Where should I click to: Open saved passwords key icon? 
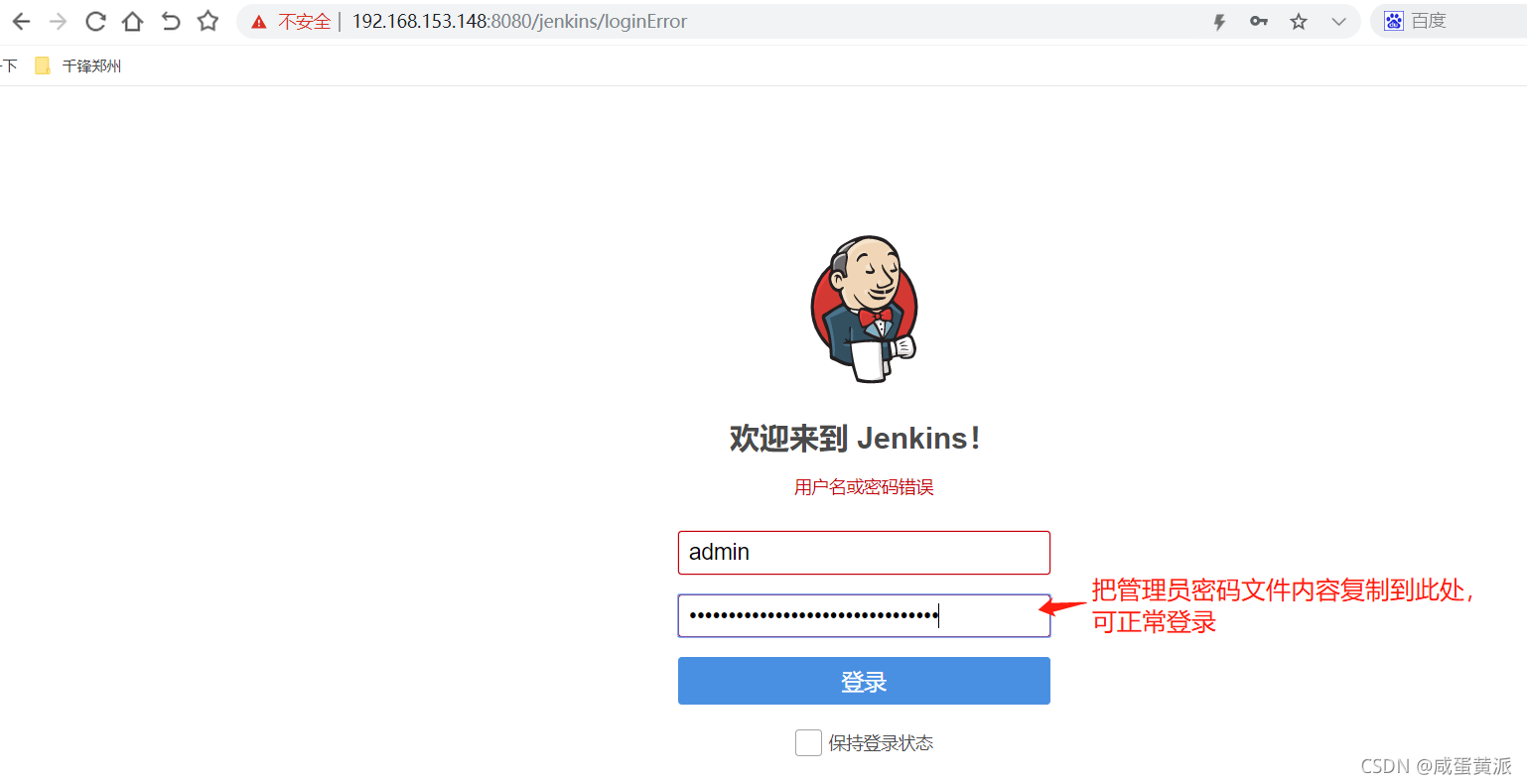[1259, 22]
